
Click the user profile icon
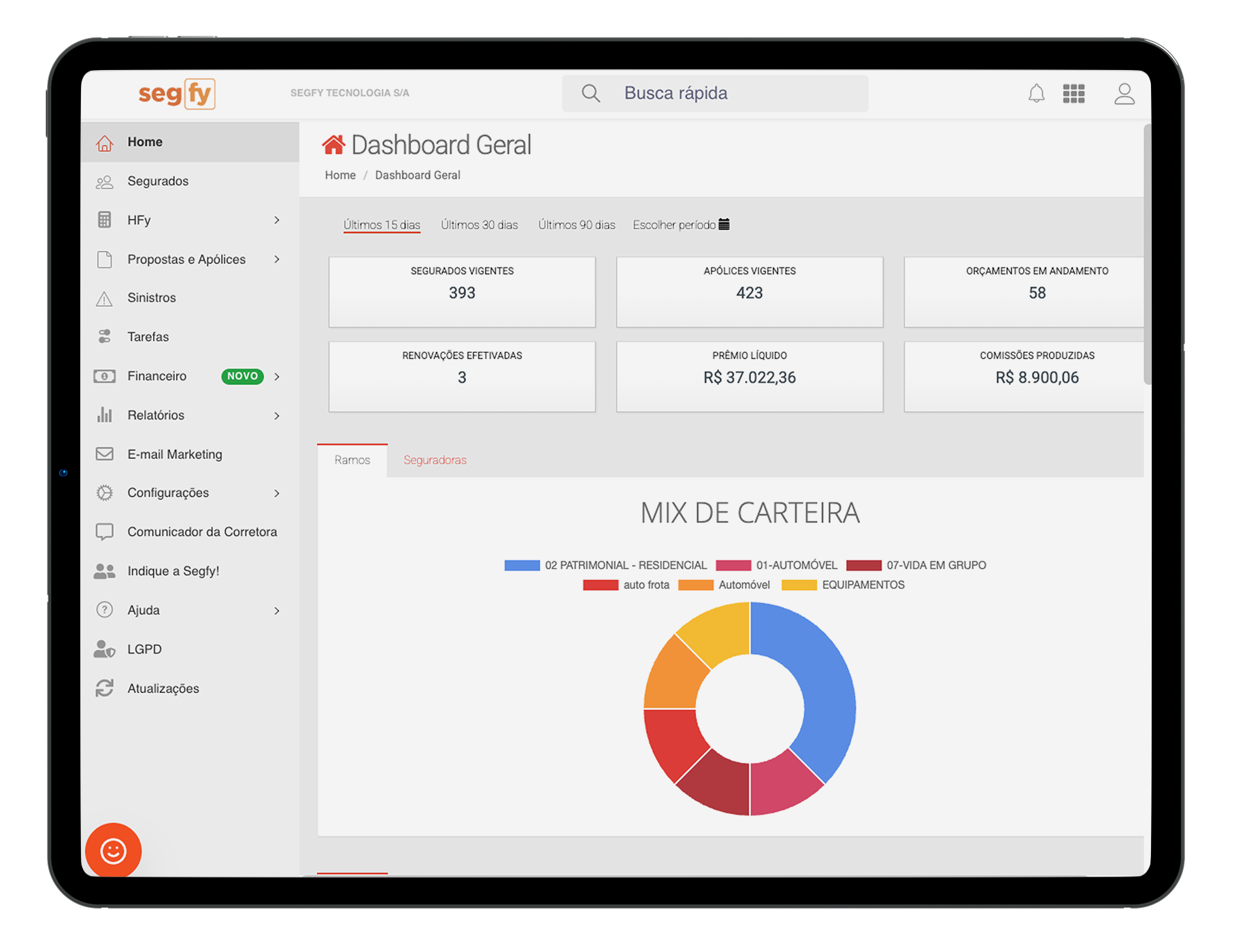point(1124,94)
